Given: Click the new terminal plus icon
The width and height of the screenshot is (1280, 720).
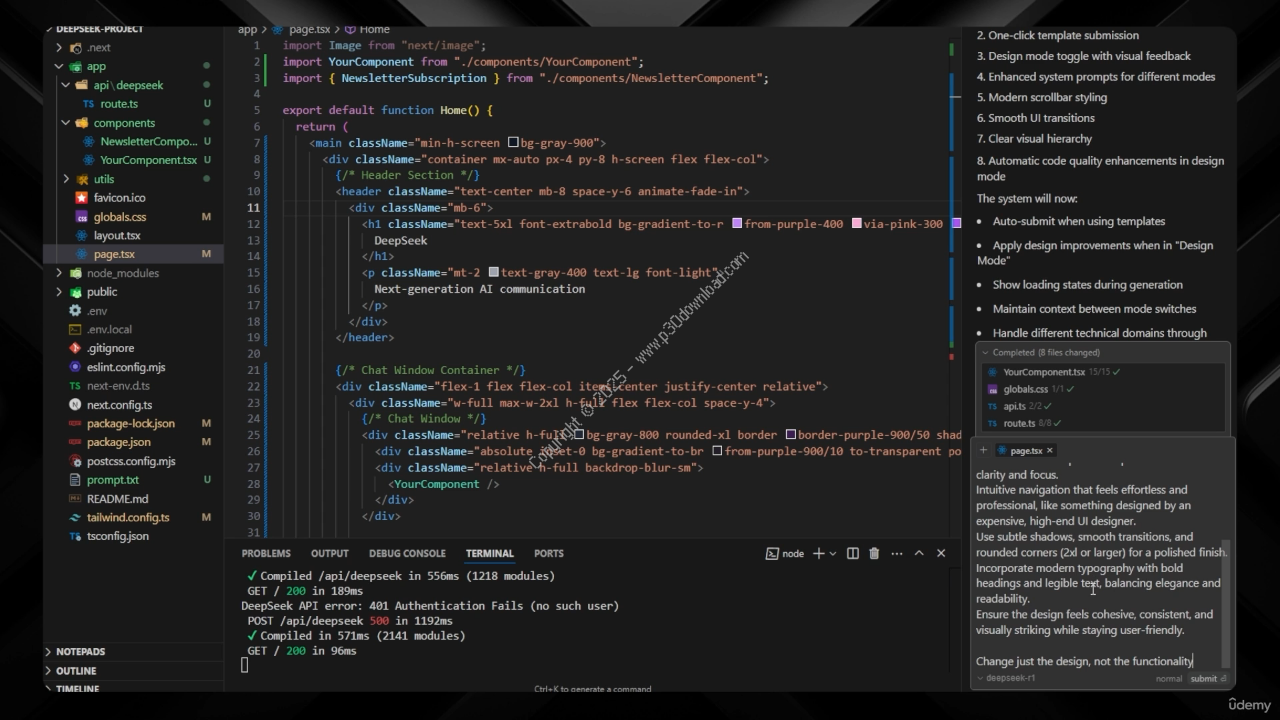Looking at the screenshot, I should [818, 553].
